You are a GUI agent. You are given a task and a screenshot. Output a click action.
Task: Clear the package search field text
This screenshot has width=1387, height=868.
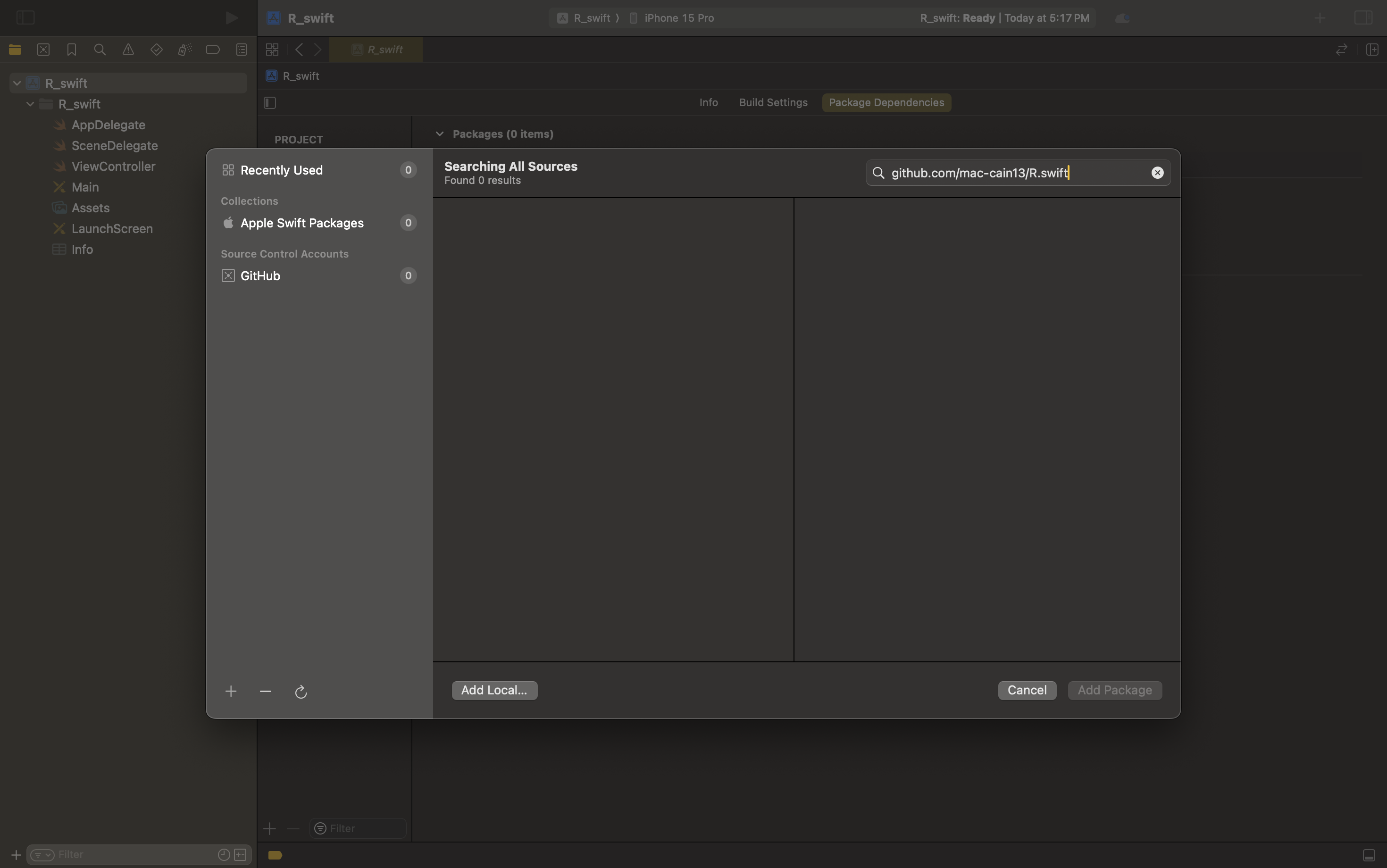tap(1157, 173)
